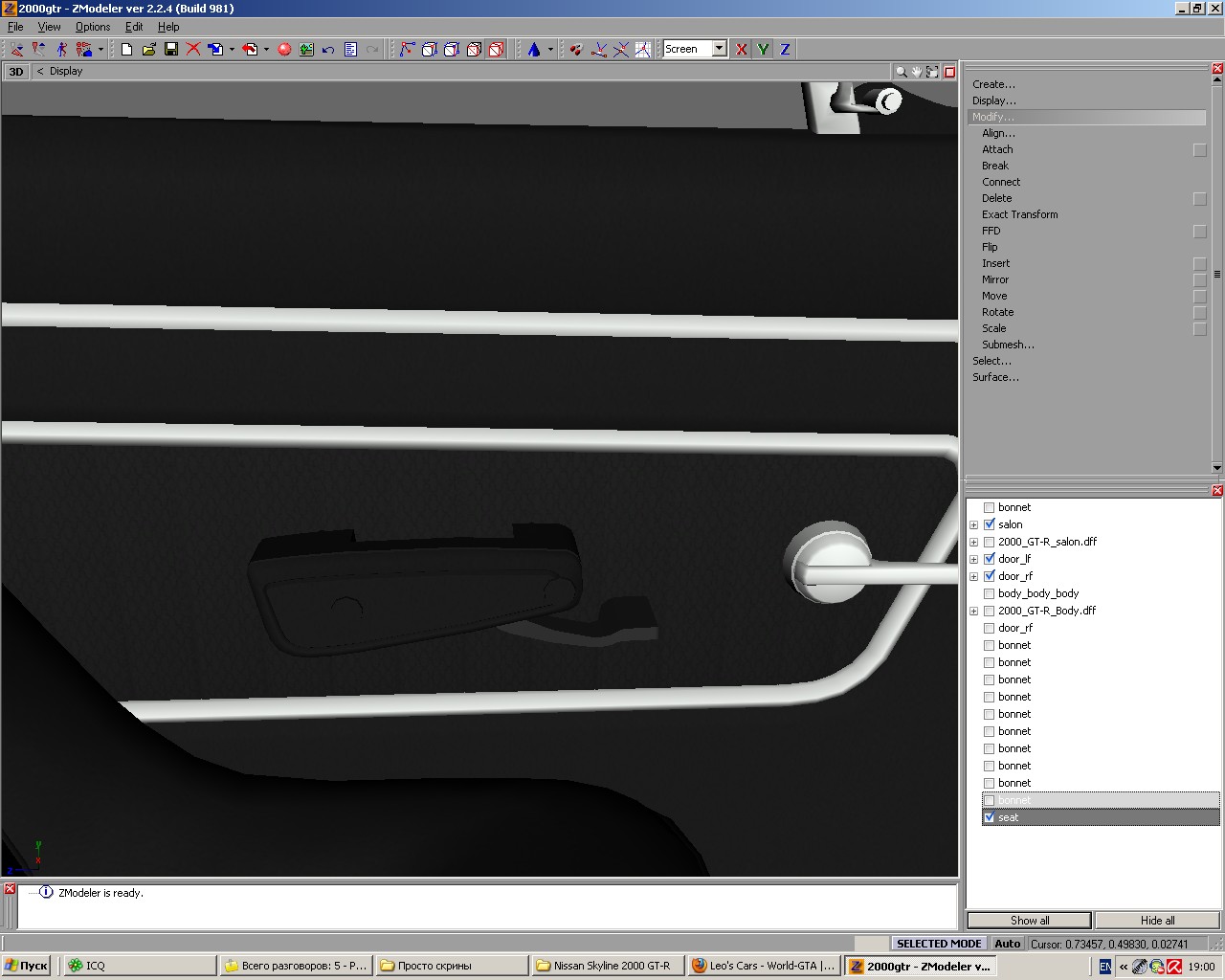Click the blue import arrow icon

[216, 49]
